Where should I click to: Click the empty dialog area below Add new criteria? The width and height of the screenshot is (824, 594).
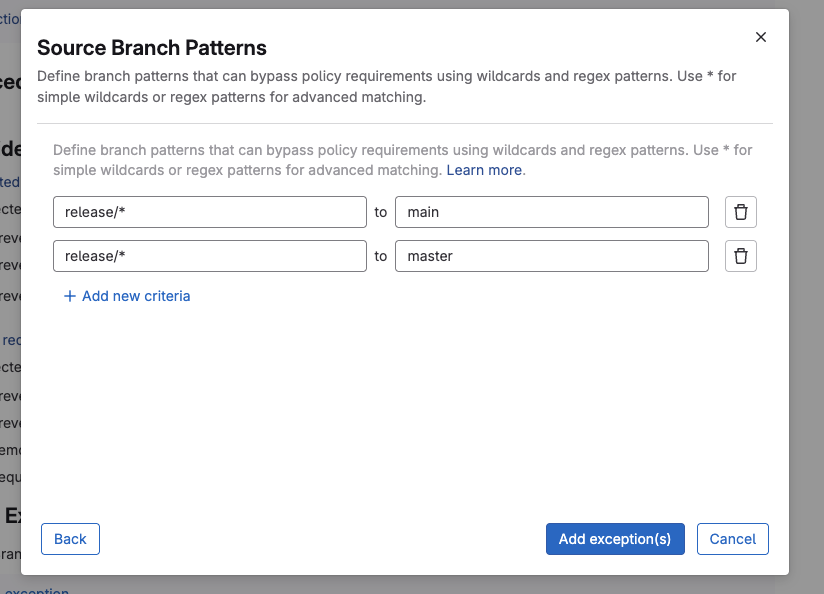click(400, 410)
